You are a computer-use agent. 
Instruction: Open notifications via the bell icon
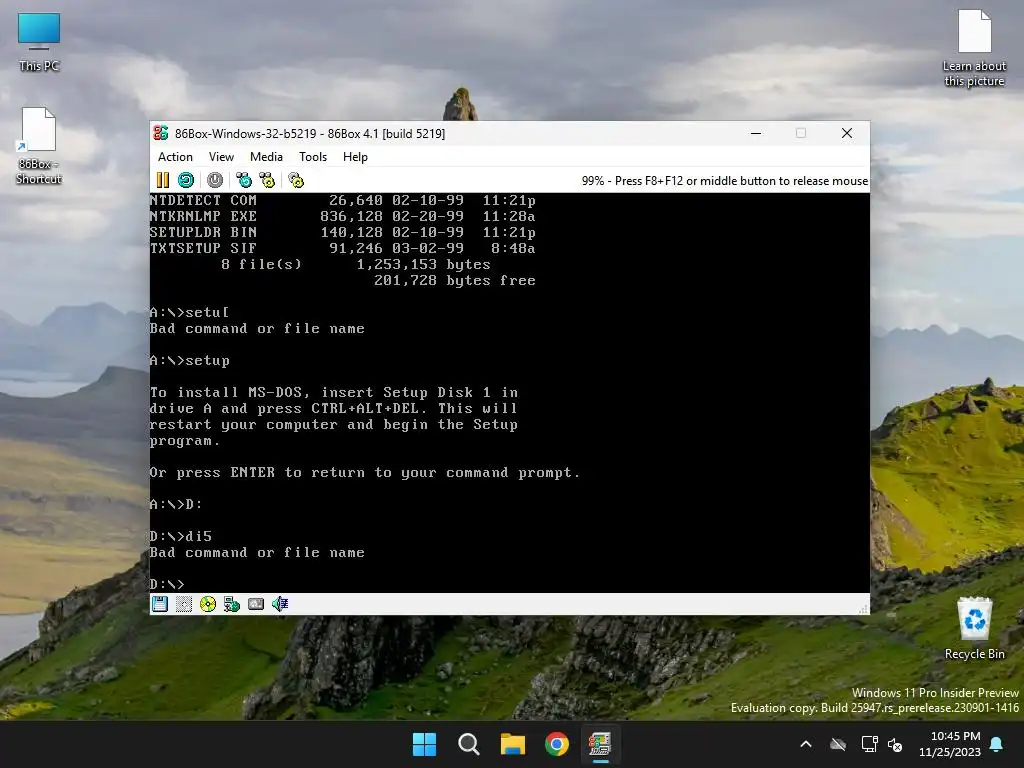(997, 744)
